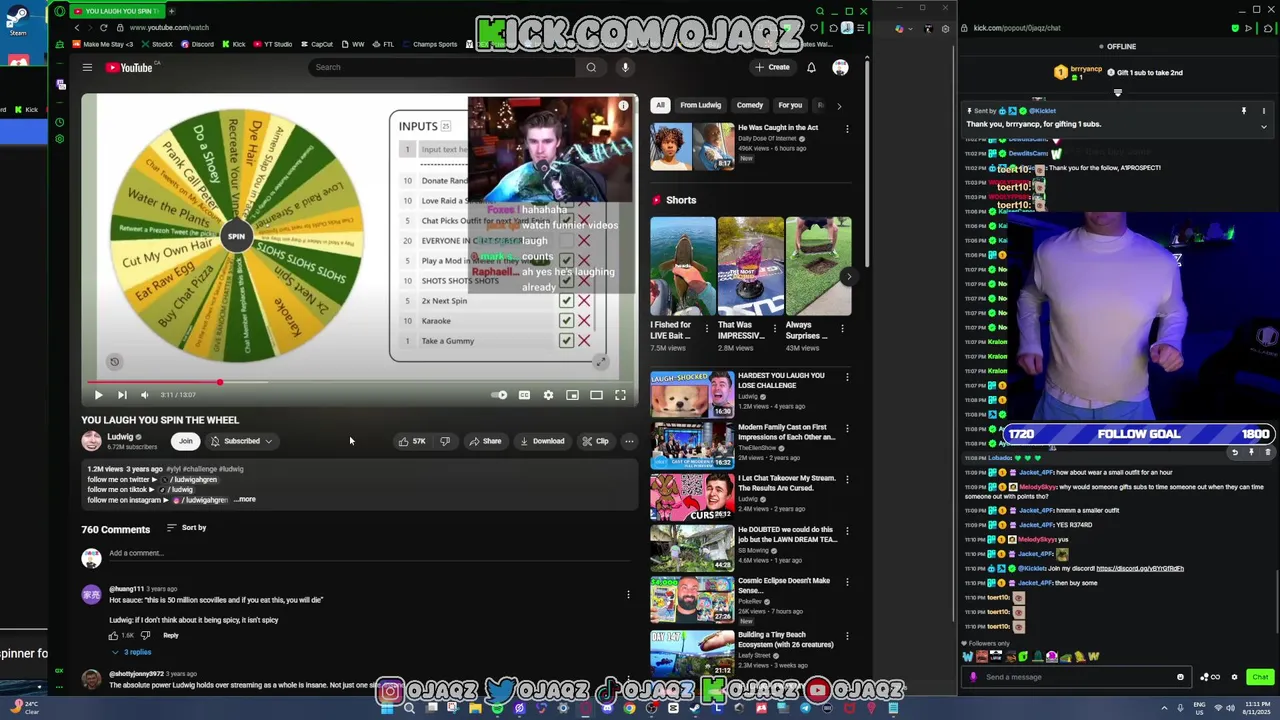Open the Subscribed notification dropdown

click(242, 441)
